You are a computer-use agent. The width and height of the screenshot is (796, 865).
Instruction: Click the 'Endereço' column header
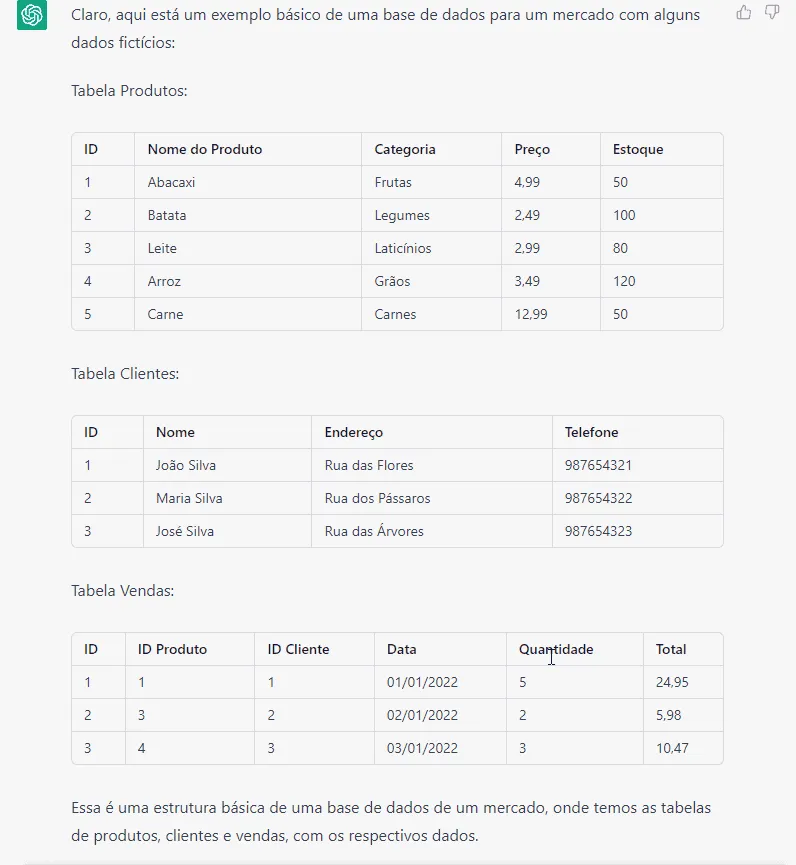pos(354,432)
